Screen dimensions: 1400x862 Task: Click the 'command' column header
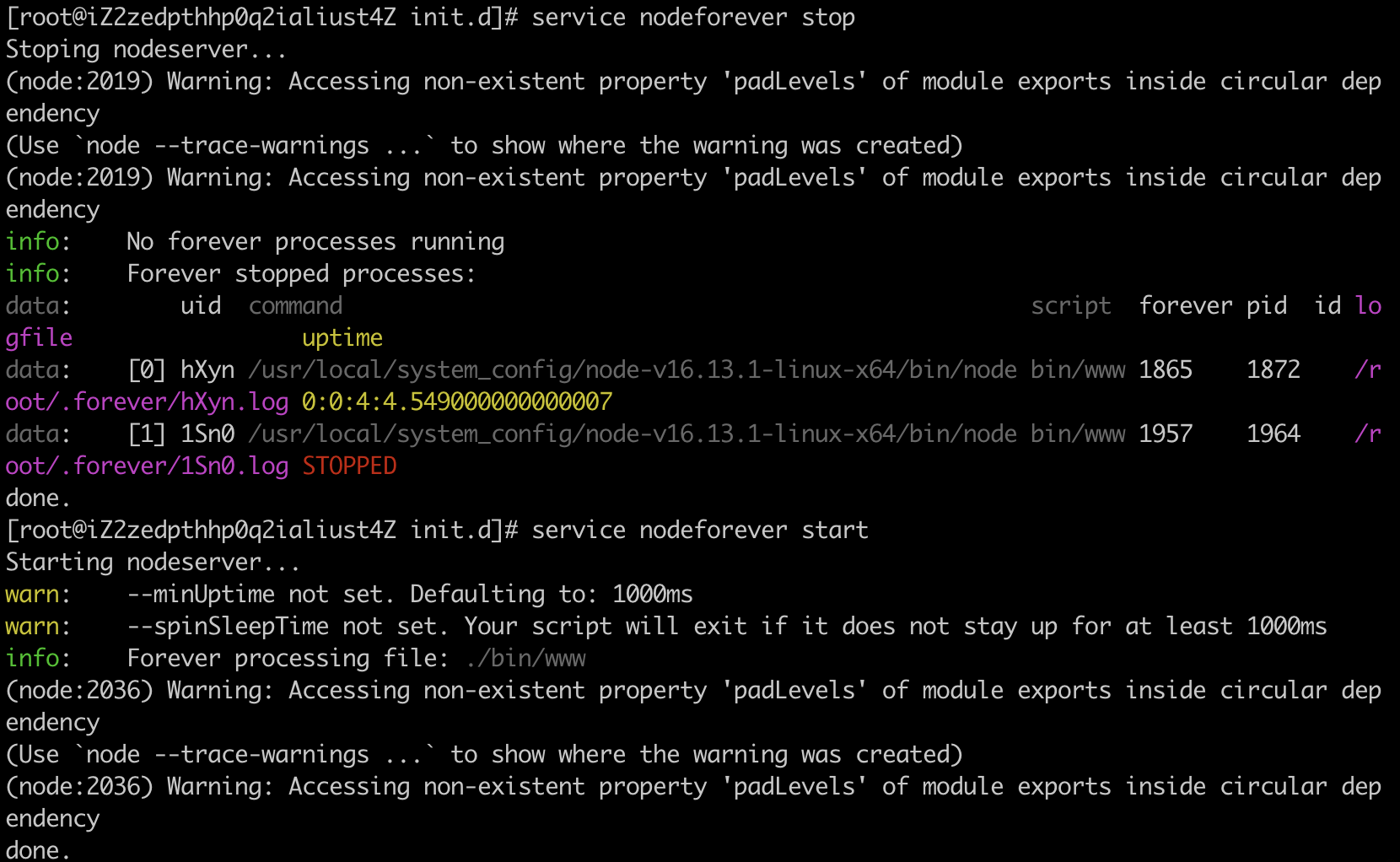295,306
